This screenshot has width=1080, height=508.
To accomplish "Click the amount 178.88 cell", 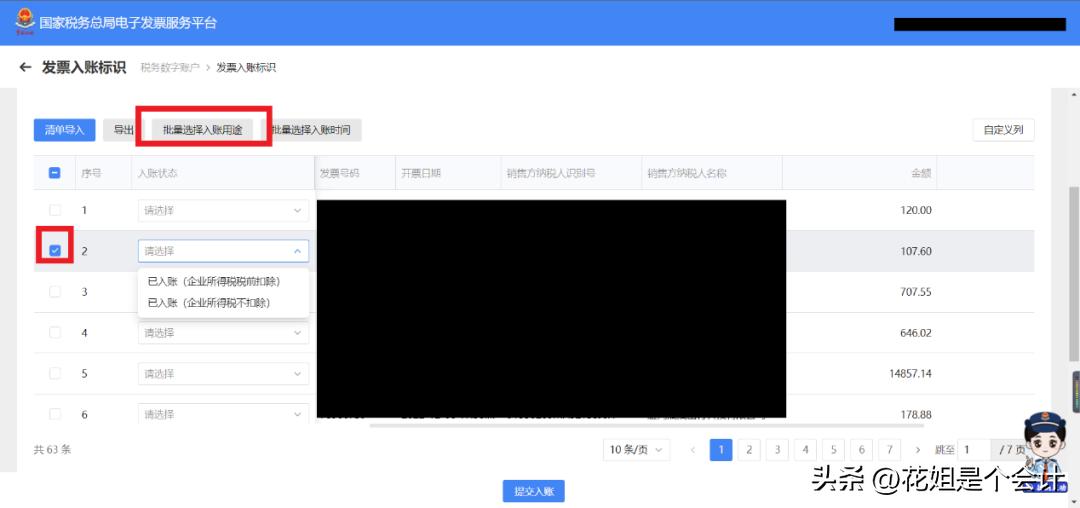I will point(915,414).
